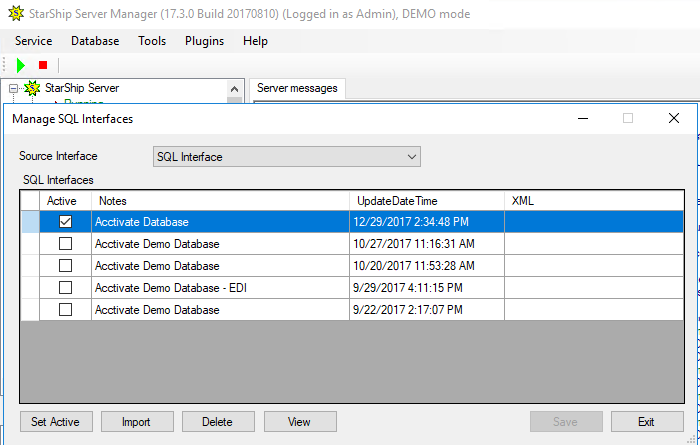Open the Source Interface dropdown
The width and height of the screenshot is (700, 445).
tap(287, 157)
